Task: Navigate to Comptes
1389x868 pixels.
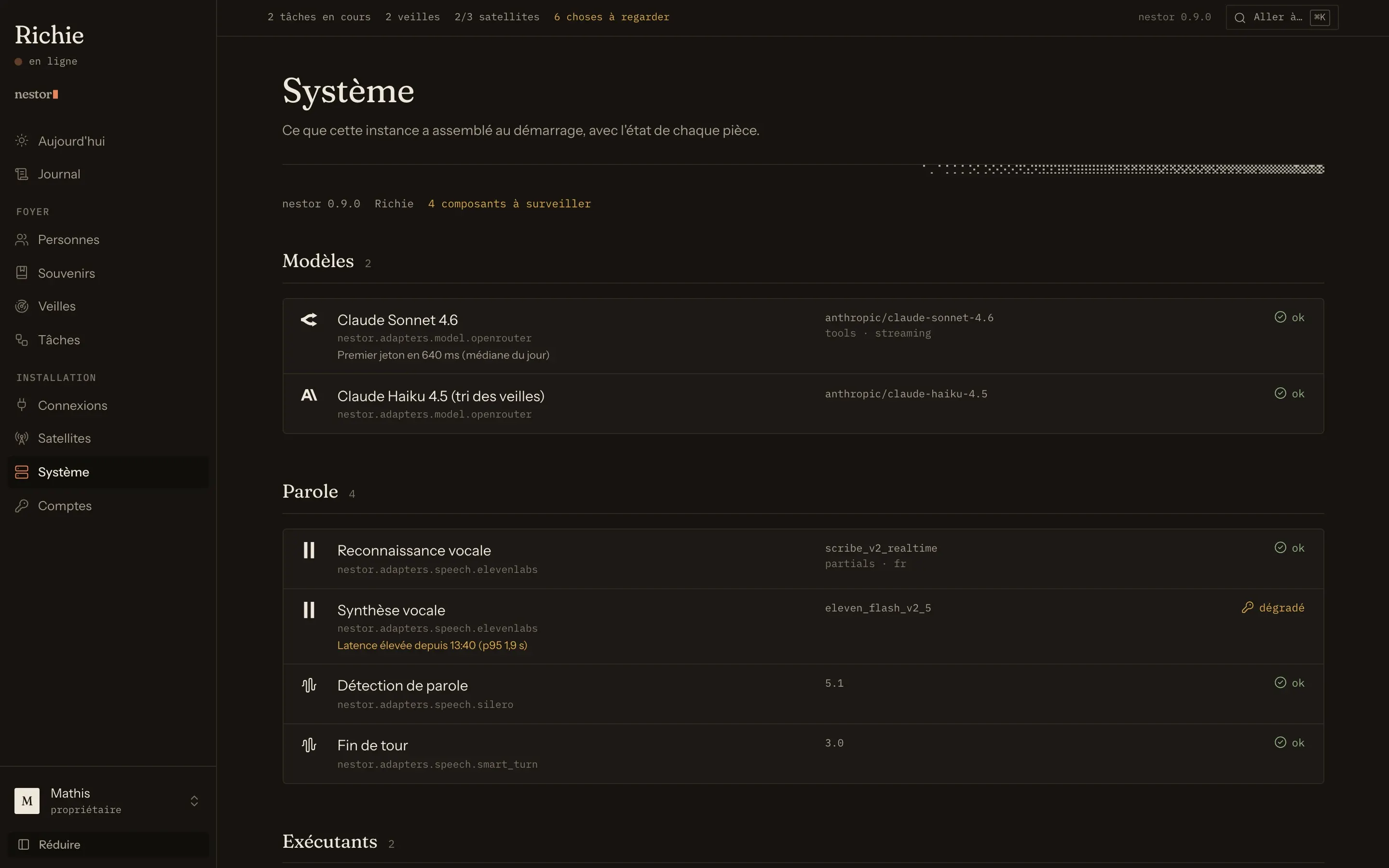Action: click(108, 506)
